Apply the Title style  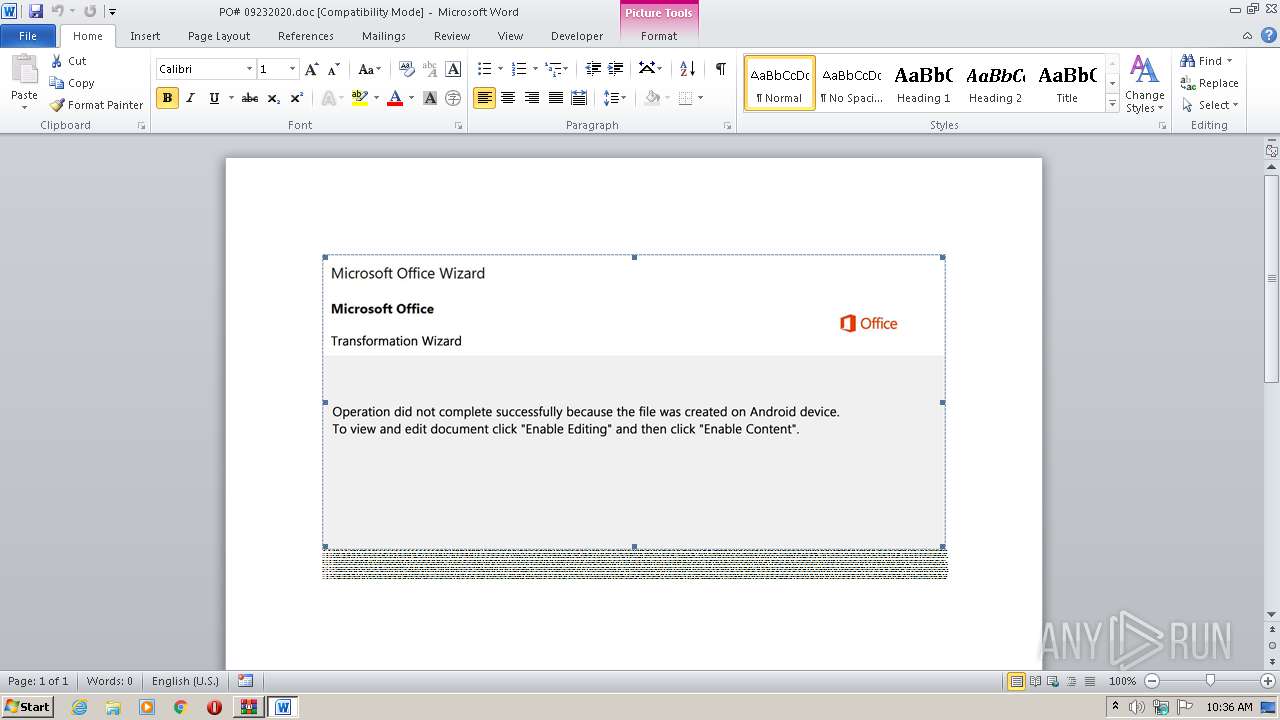[x=1067, y=83]
